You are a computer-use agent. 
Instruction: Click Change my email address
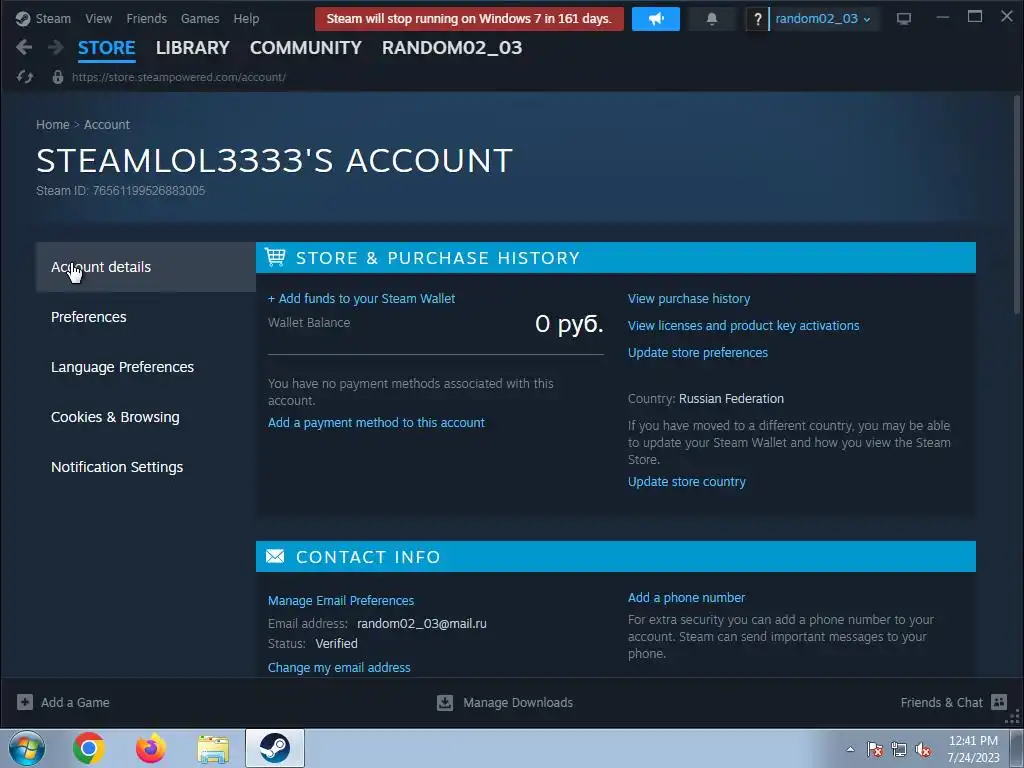tap(339, 667)
